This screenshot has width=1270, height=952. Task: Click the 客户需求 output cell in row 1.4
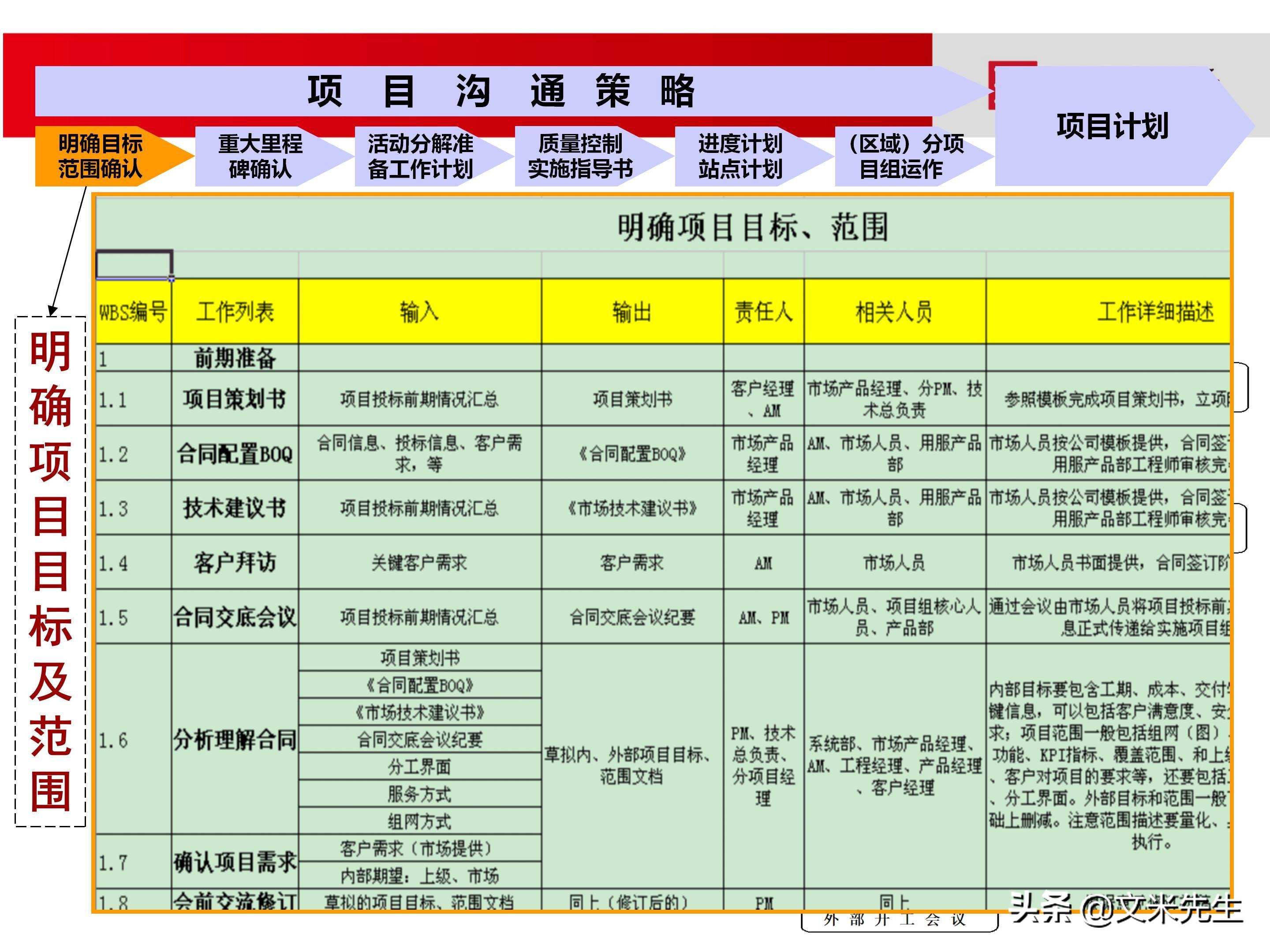[x=632, y=562]
